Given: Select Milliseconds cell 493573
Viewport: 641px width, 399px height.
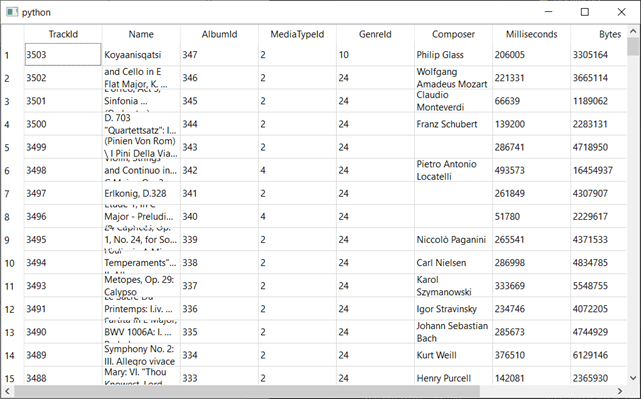Looking at the screenshot, I should coord(531,170).
